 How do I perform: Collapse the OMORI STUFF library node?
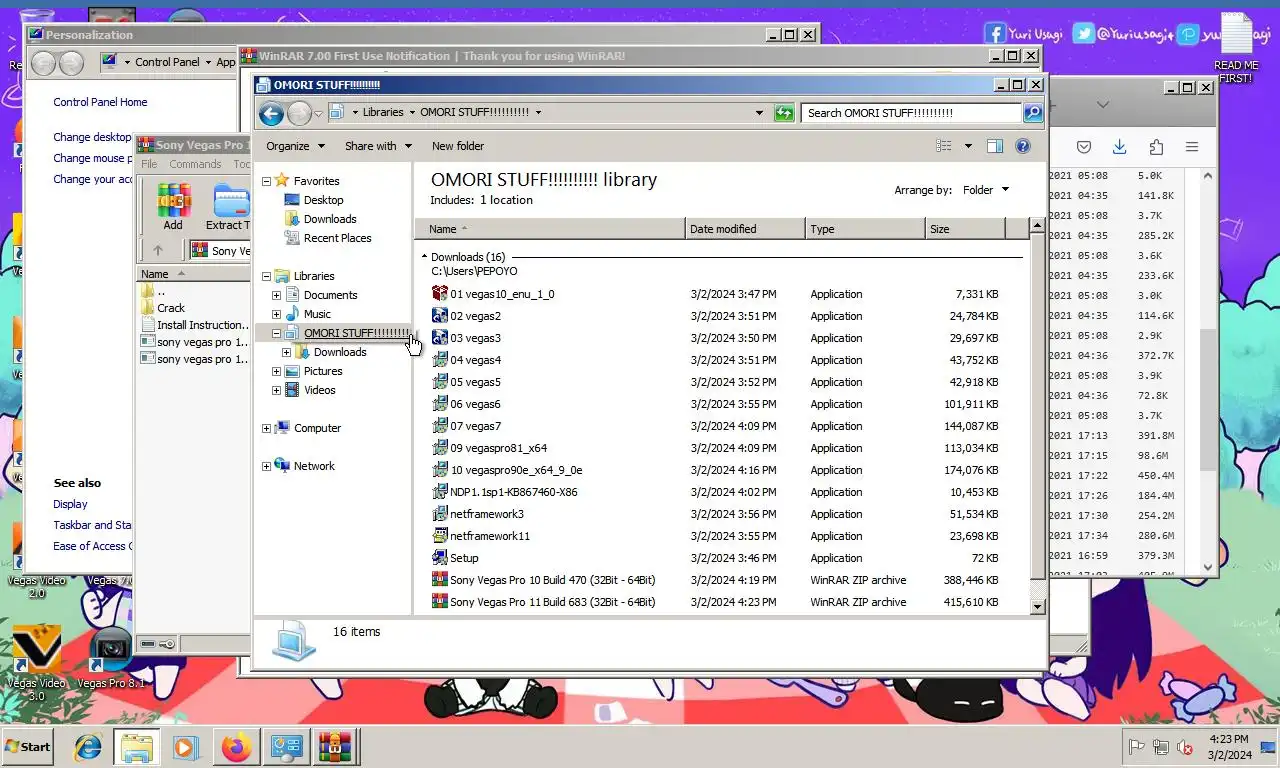277,333
